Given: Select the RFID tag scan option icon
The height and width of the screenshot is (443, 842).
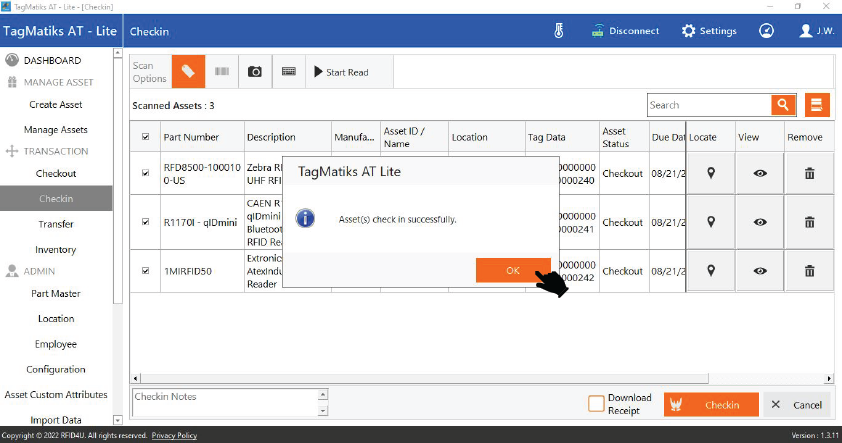Looking at the screenshot, I should click(x=188, y=72).
